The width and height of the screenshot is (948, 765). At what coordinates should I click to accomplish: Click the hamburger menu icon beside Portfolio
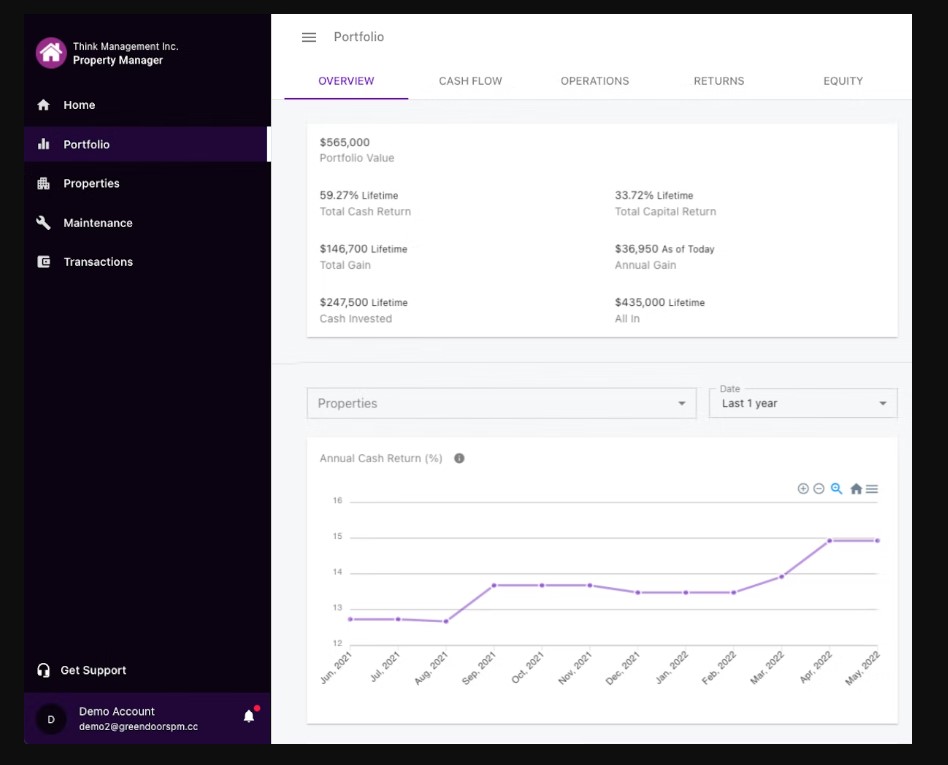[309, 37]
